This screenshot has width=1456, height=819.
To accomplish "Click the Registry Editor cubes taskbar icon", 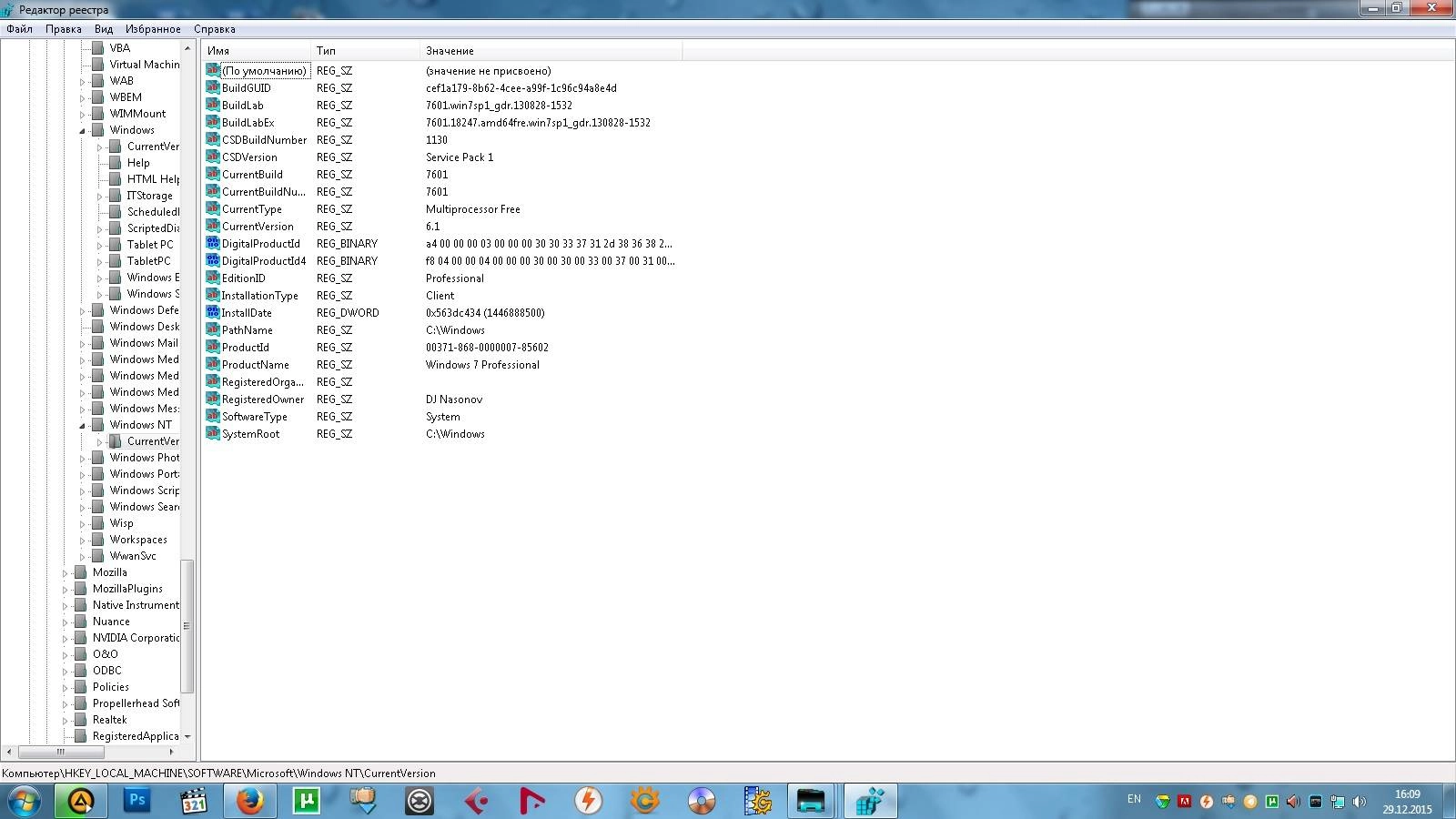I will (870, 802).
